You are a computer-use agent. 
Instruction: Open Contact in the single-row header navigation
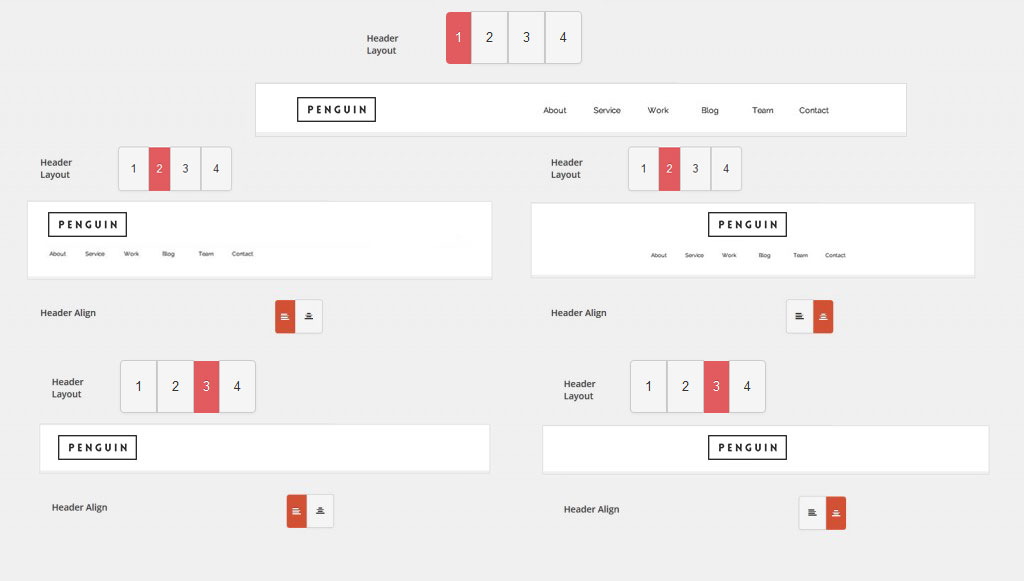tap(814, 111)
